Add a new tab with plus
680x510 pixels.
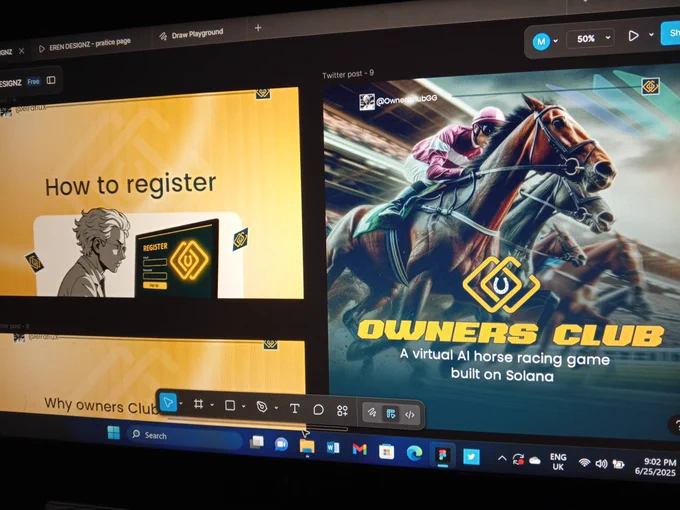[258, 28]
